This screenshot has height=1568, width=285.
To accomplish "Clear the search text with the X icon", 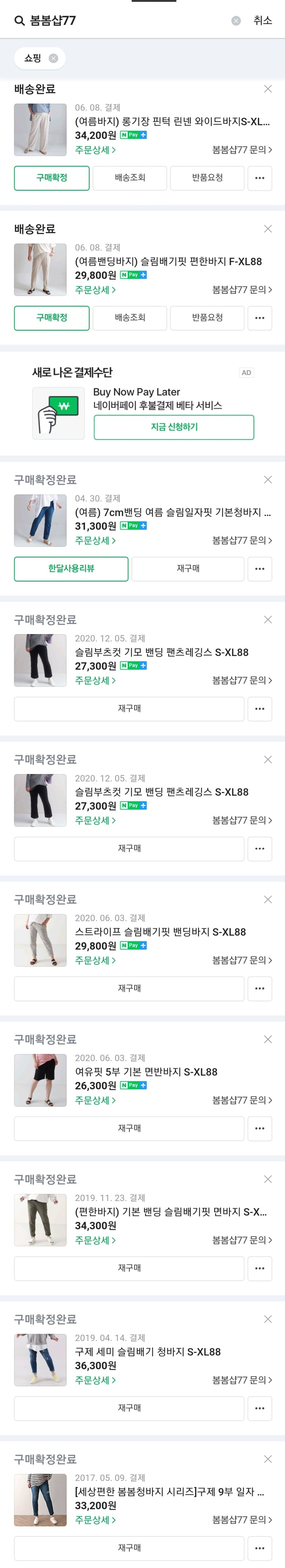I will 236,21.
